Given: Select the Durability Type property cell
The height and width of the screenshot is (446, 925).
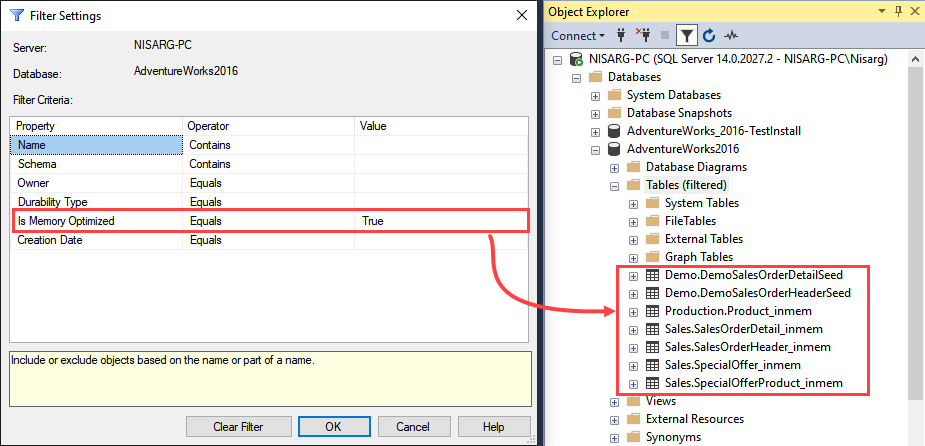Looking at the screenshot, I should [96, 202].
